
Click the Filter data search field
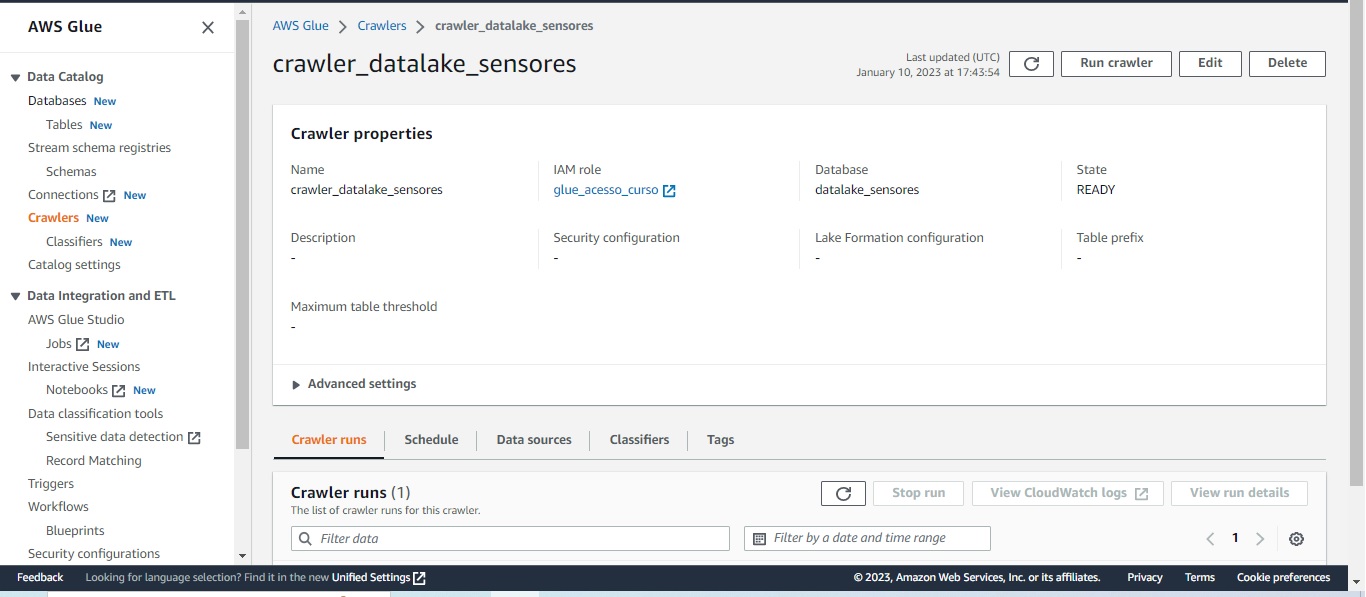[x=510, y=538]
